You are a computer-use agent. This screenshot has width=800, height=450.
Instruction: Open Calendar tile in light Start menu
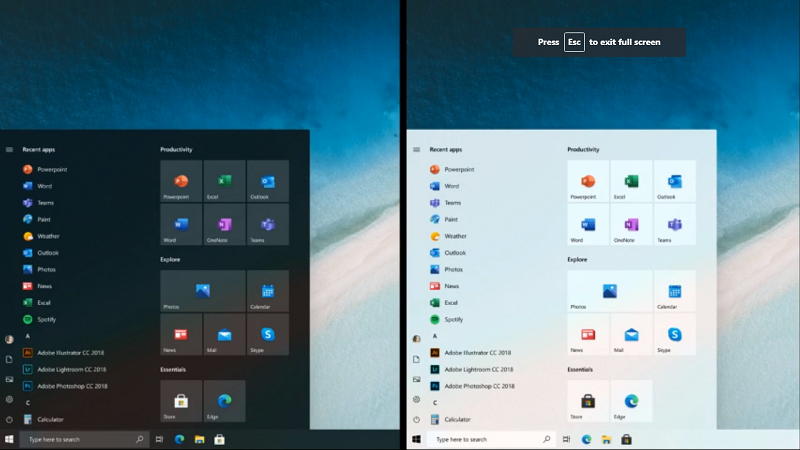(674, 291)
